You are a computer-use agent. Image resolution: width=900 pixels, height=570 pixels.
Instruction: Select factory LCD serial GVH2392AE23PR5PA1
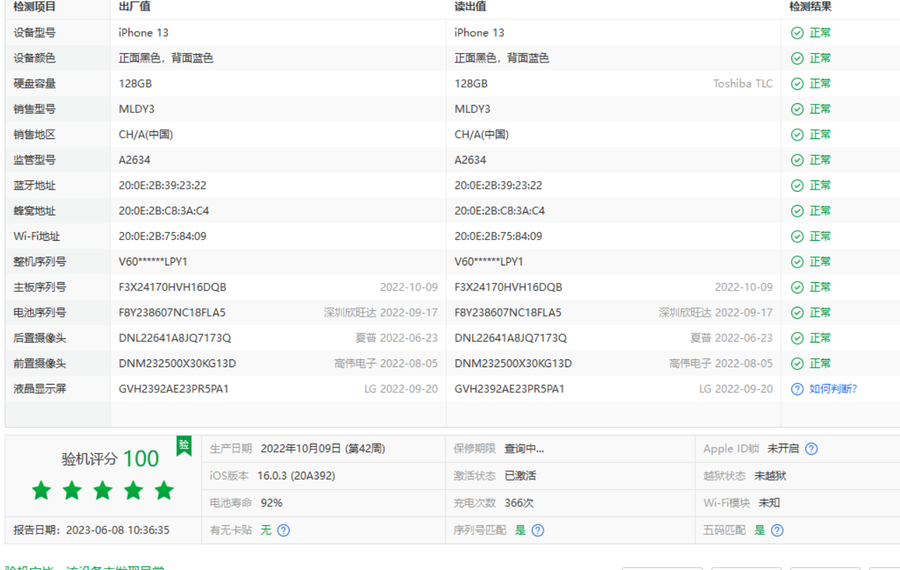[x=173, y=389]
